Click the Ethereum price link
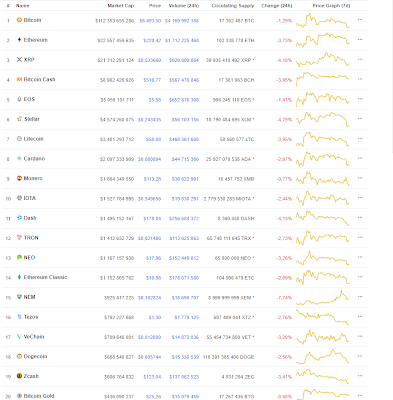This screenshot has width=393, height=400. (152, 40)
